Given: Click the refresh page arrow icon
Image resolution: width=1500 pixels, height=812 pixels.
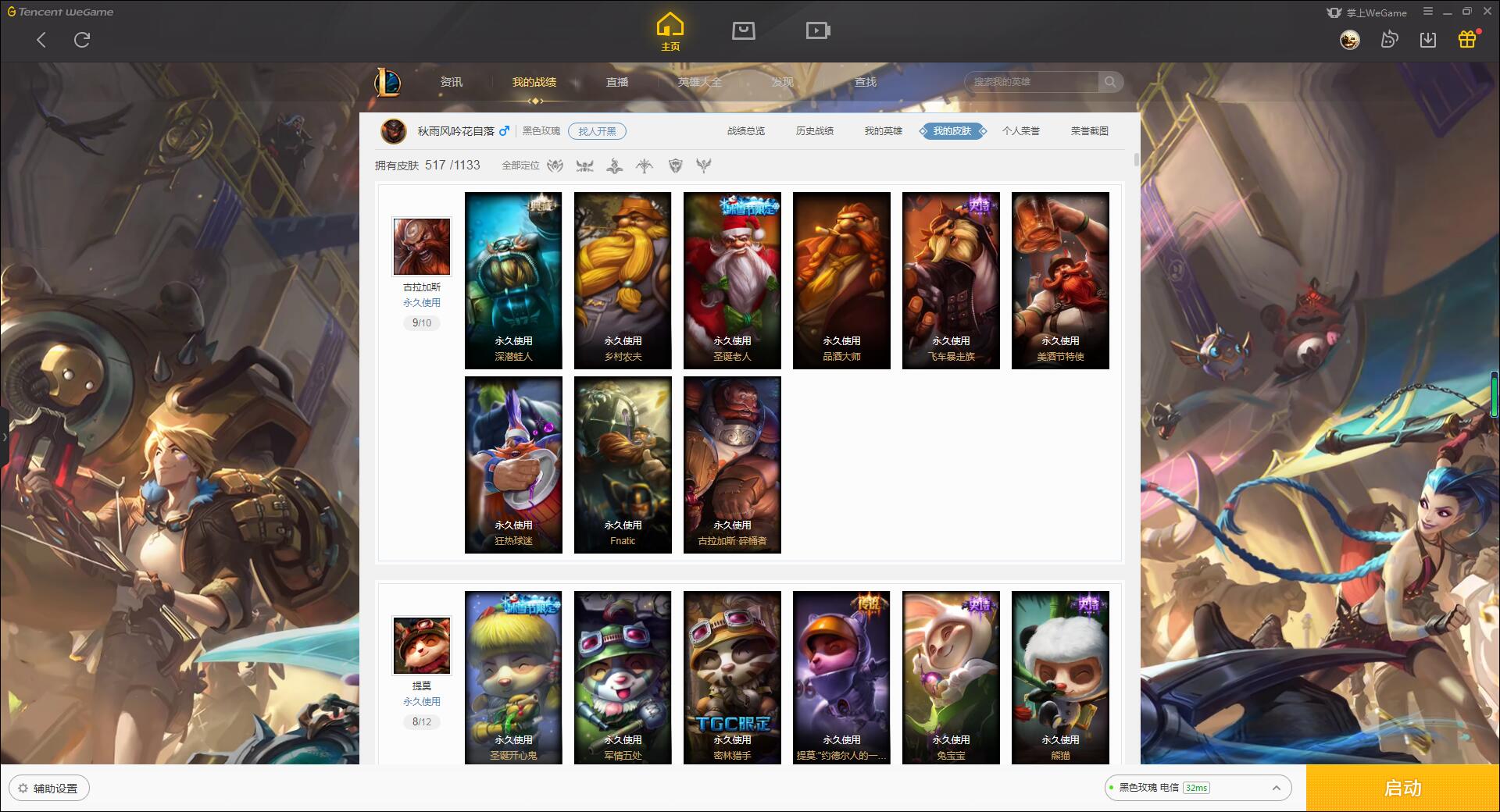Looking at the screenshot, I should [x=82, y=40].
